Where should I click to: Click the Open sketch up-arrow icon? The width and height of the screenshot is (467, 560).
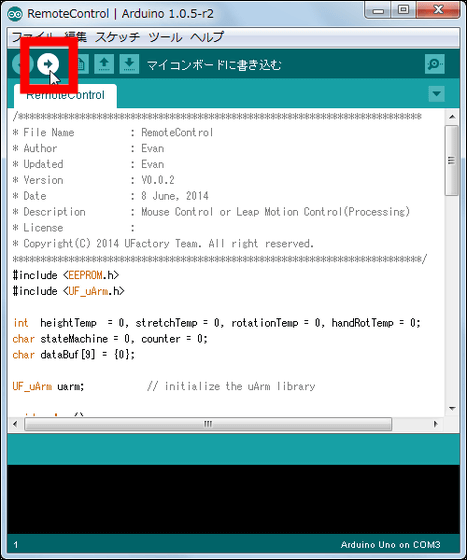(104, 64)
